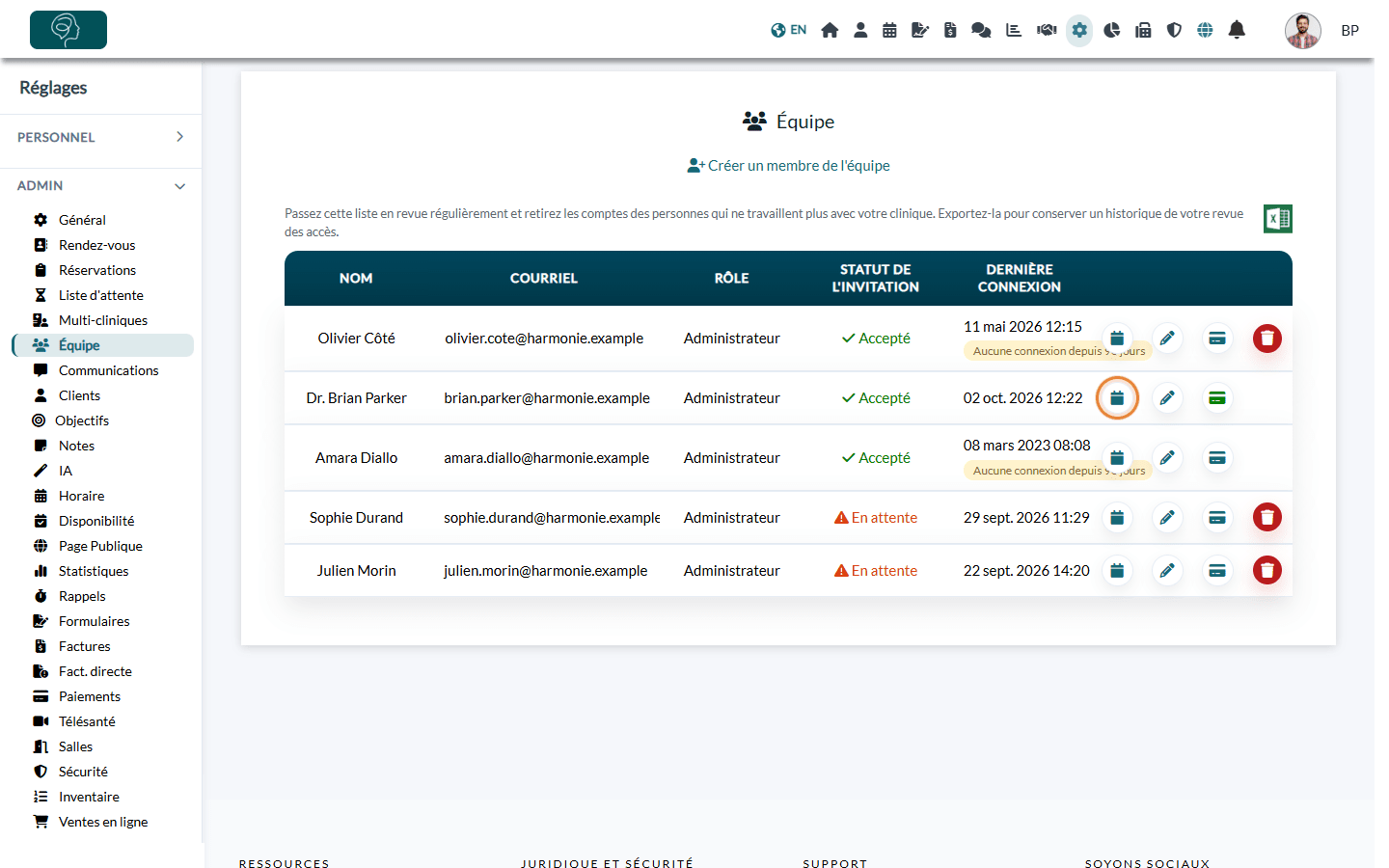
Task: Select the email brian.parker@harmonie.example
Action: pyautogui.click(x=547, y=398)
